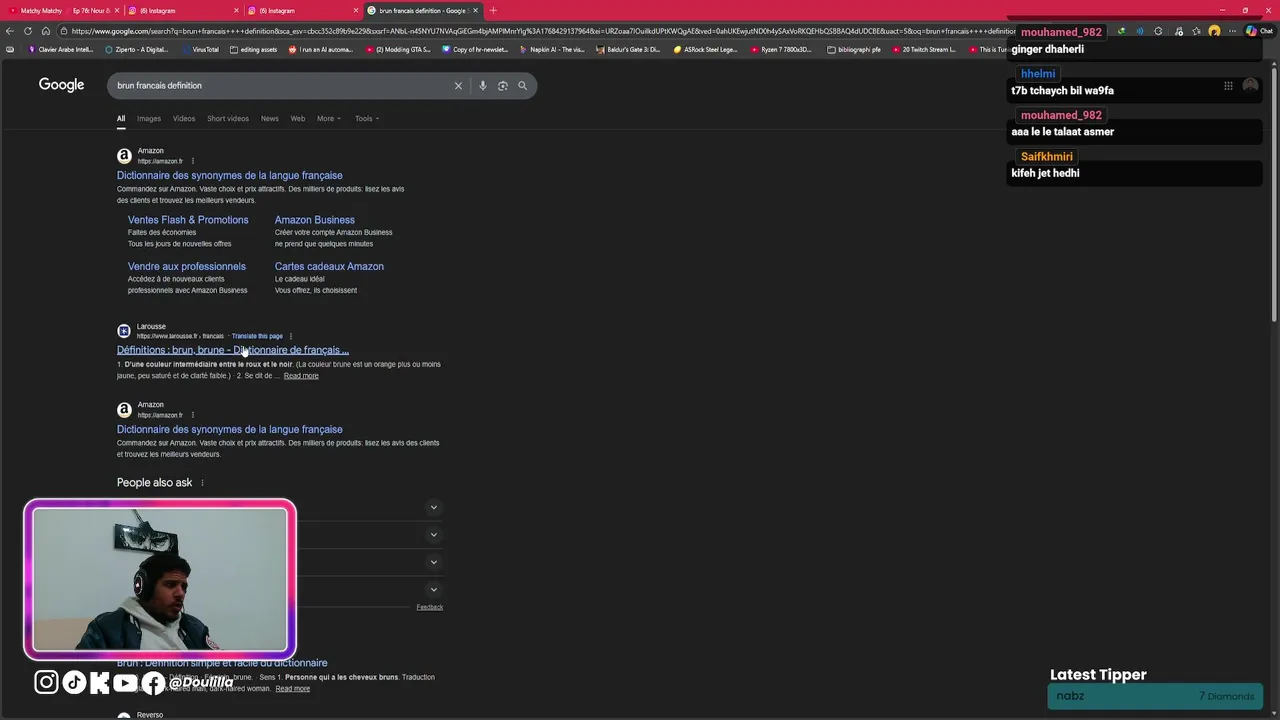Open the VirusTotal bookmark

coord(200,49)
